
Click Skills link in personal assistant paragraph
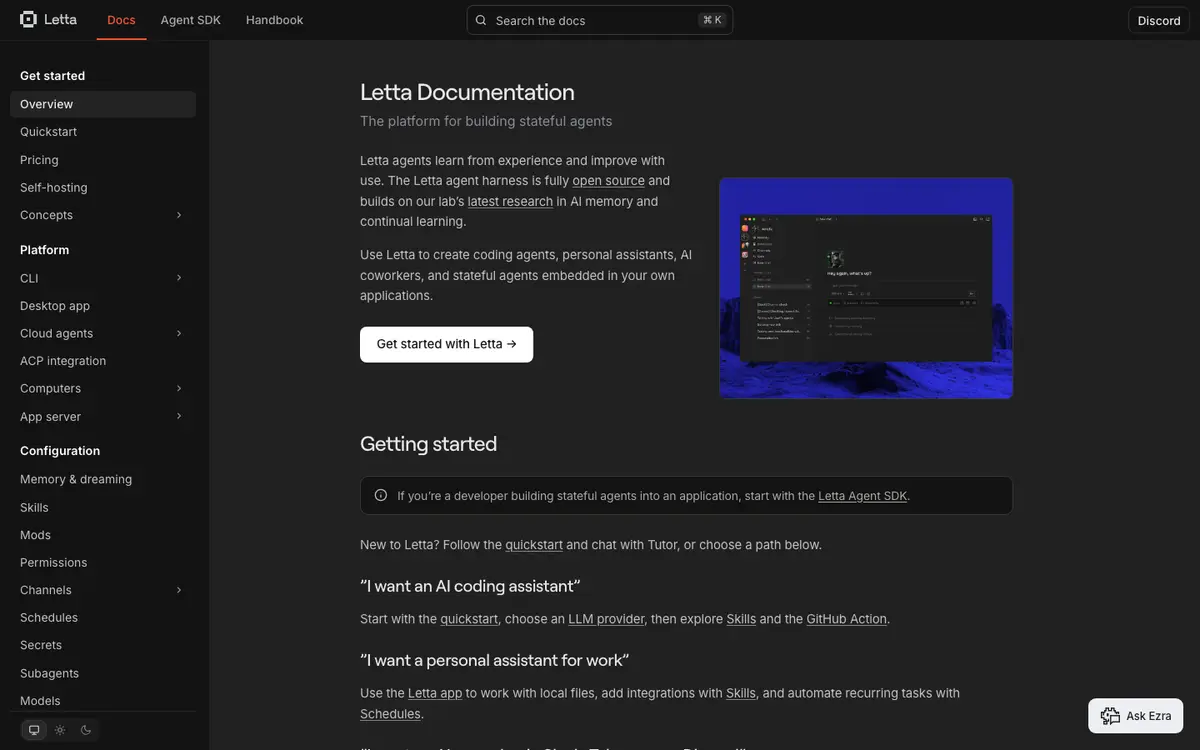tap(741, 693)
